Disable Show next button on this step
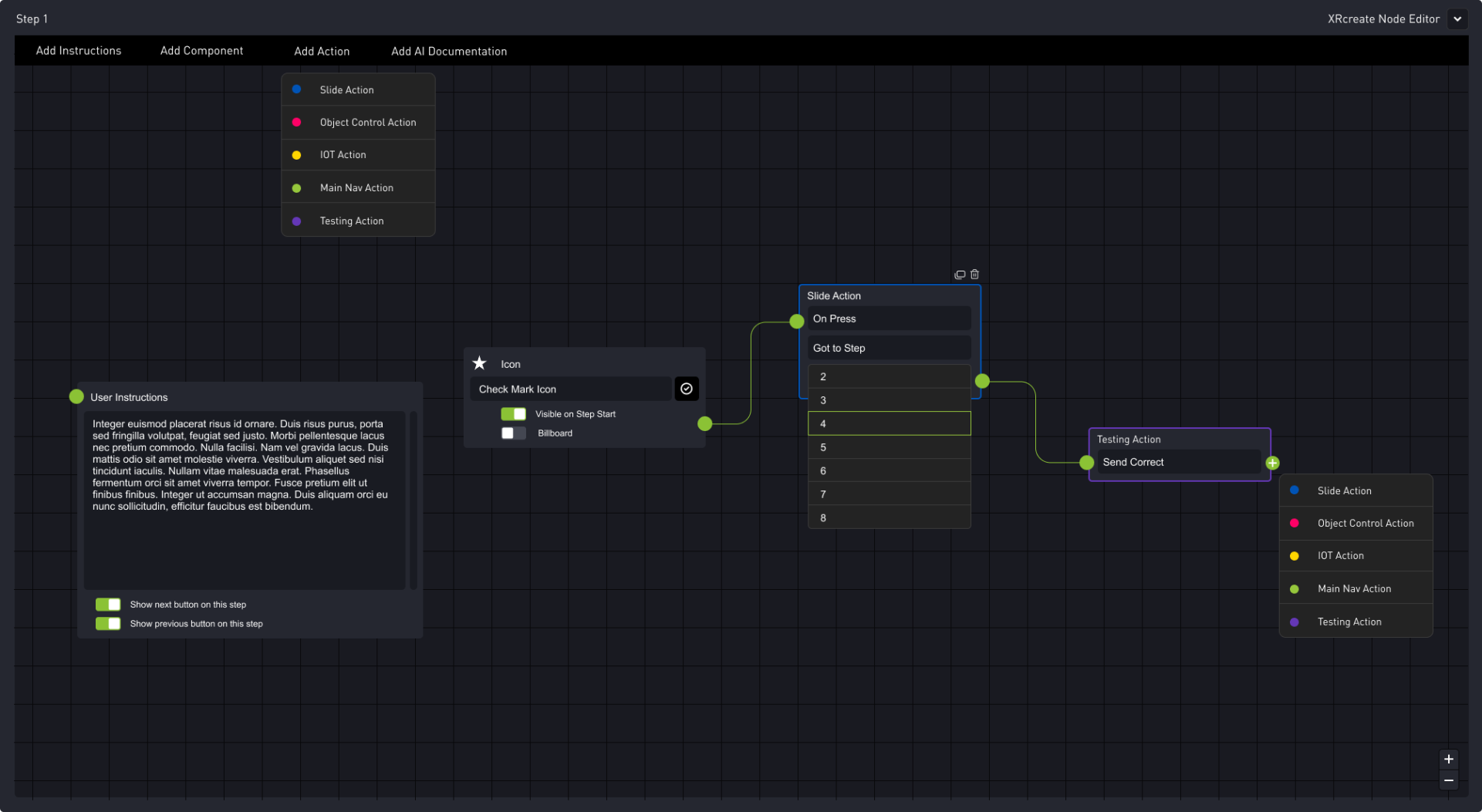The height and width of the screenshot is (812, 1482). click(x=108, y=605)
